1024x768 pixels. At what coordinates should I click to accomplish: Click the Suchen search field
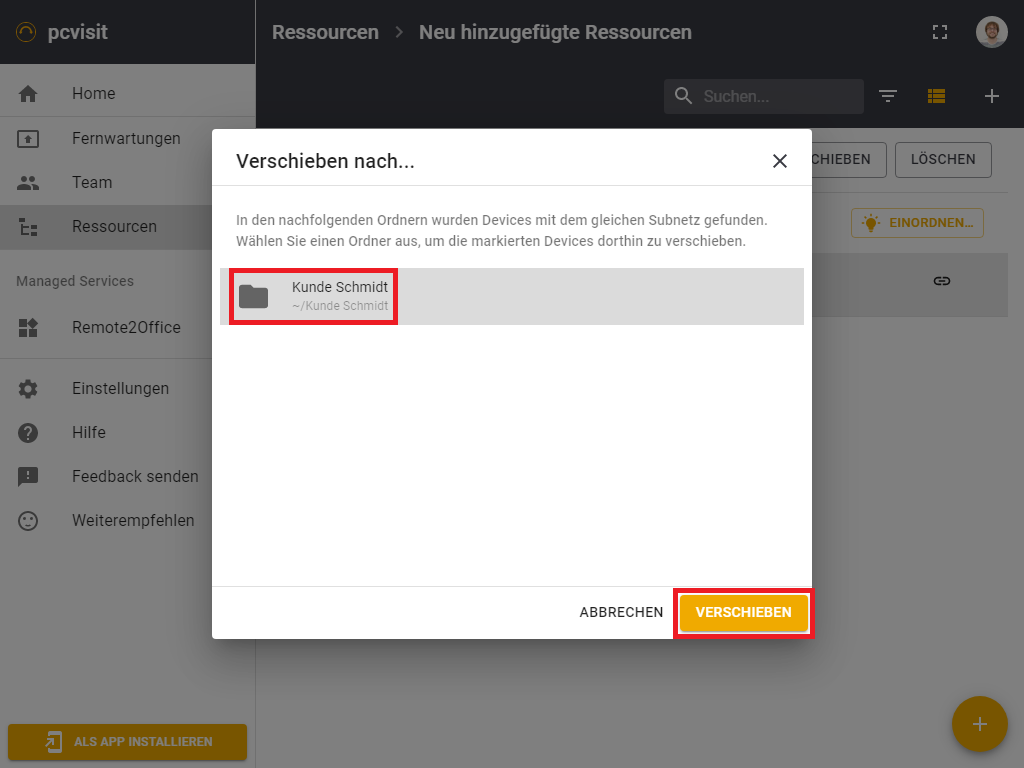click(x=775, y=96)
